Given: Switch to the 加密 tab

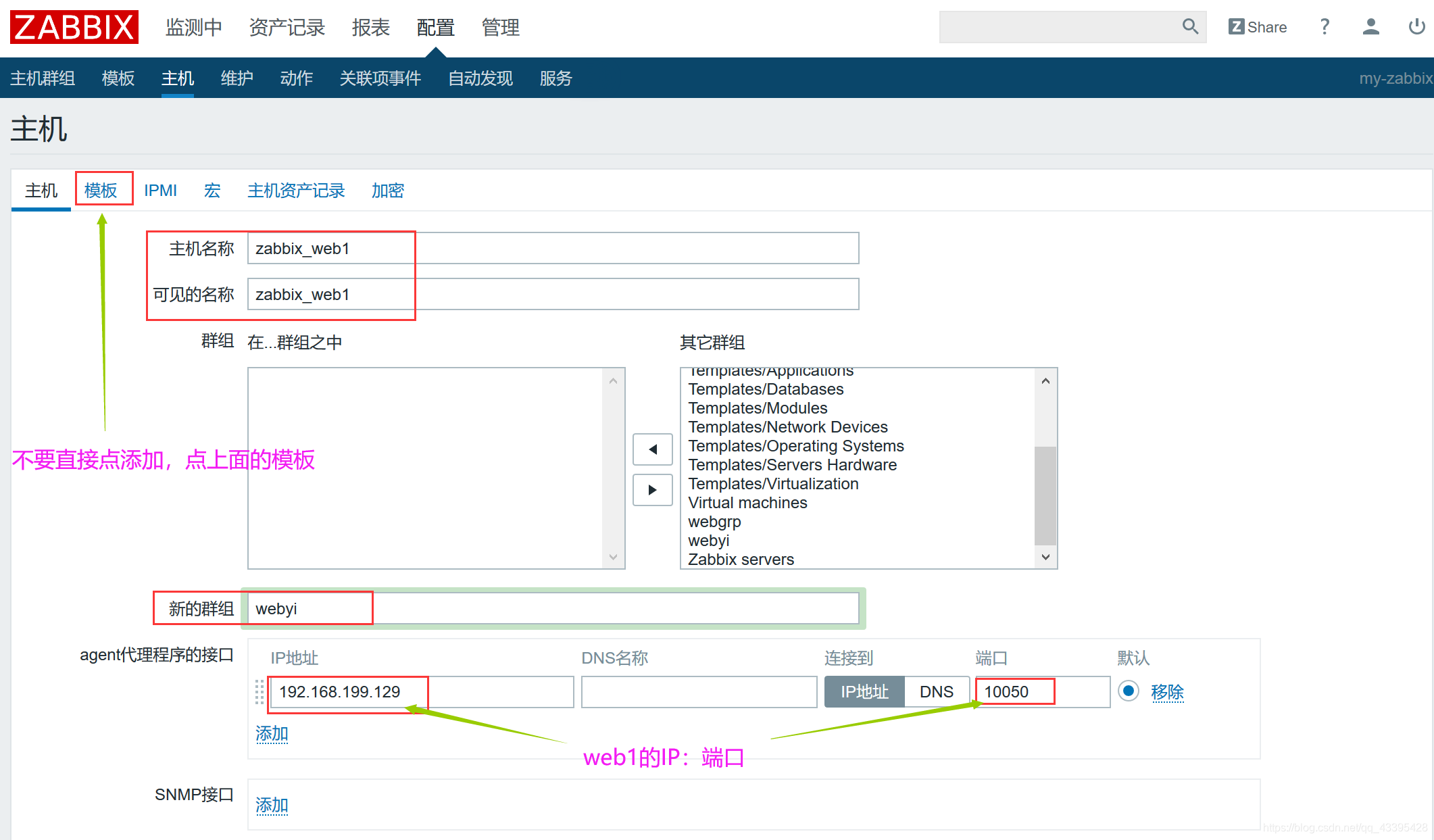Looking at the screenshot, I should pos(388,191).
